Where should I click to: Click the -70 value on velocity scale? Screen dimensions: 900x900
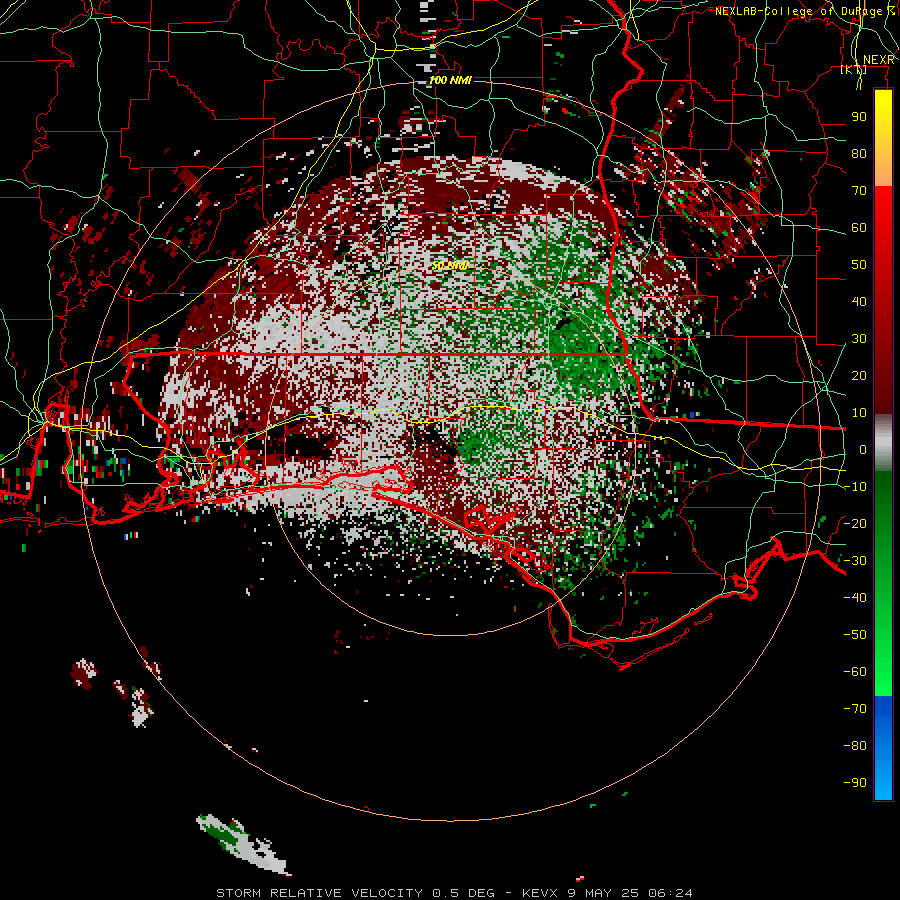tap(855, 709)
